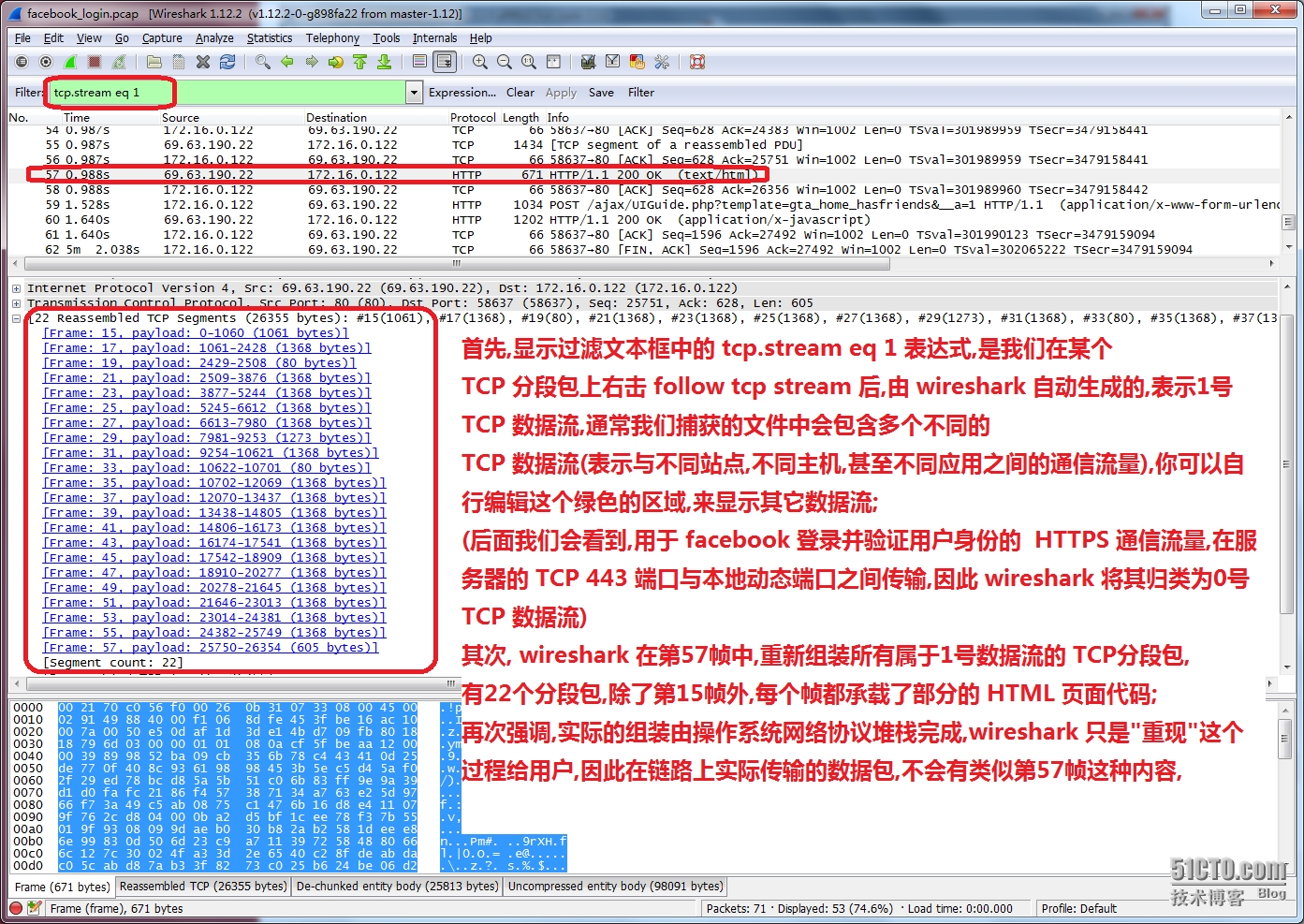Select the Frame (671 bytes) tab
The width and height of the screenshot is (1304, 924).
coord(62,887)
